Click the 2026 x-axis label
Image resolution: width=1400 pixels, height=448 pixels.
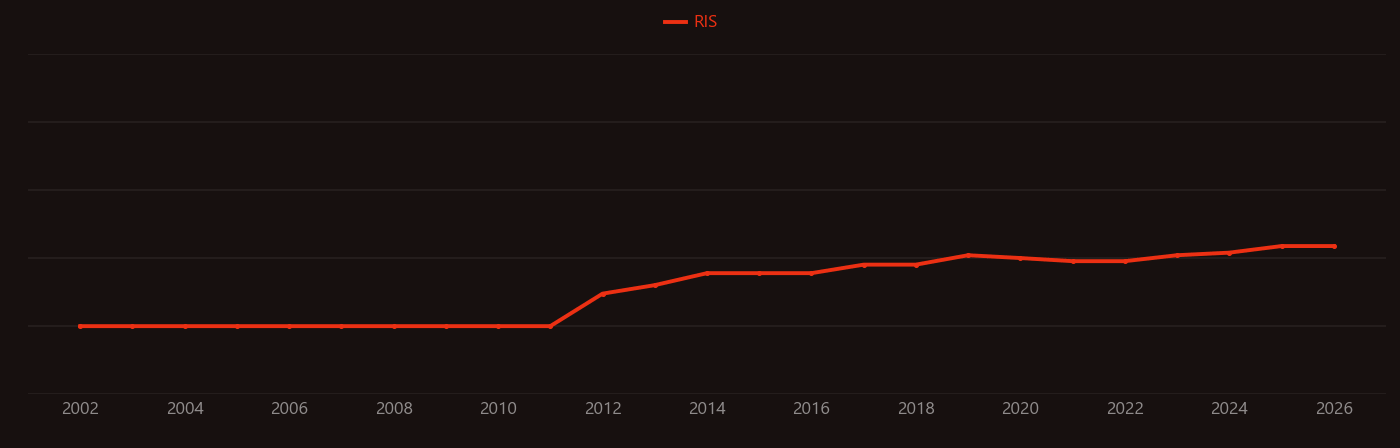pyautogui.click(x=1334, y=409)
